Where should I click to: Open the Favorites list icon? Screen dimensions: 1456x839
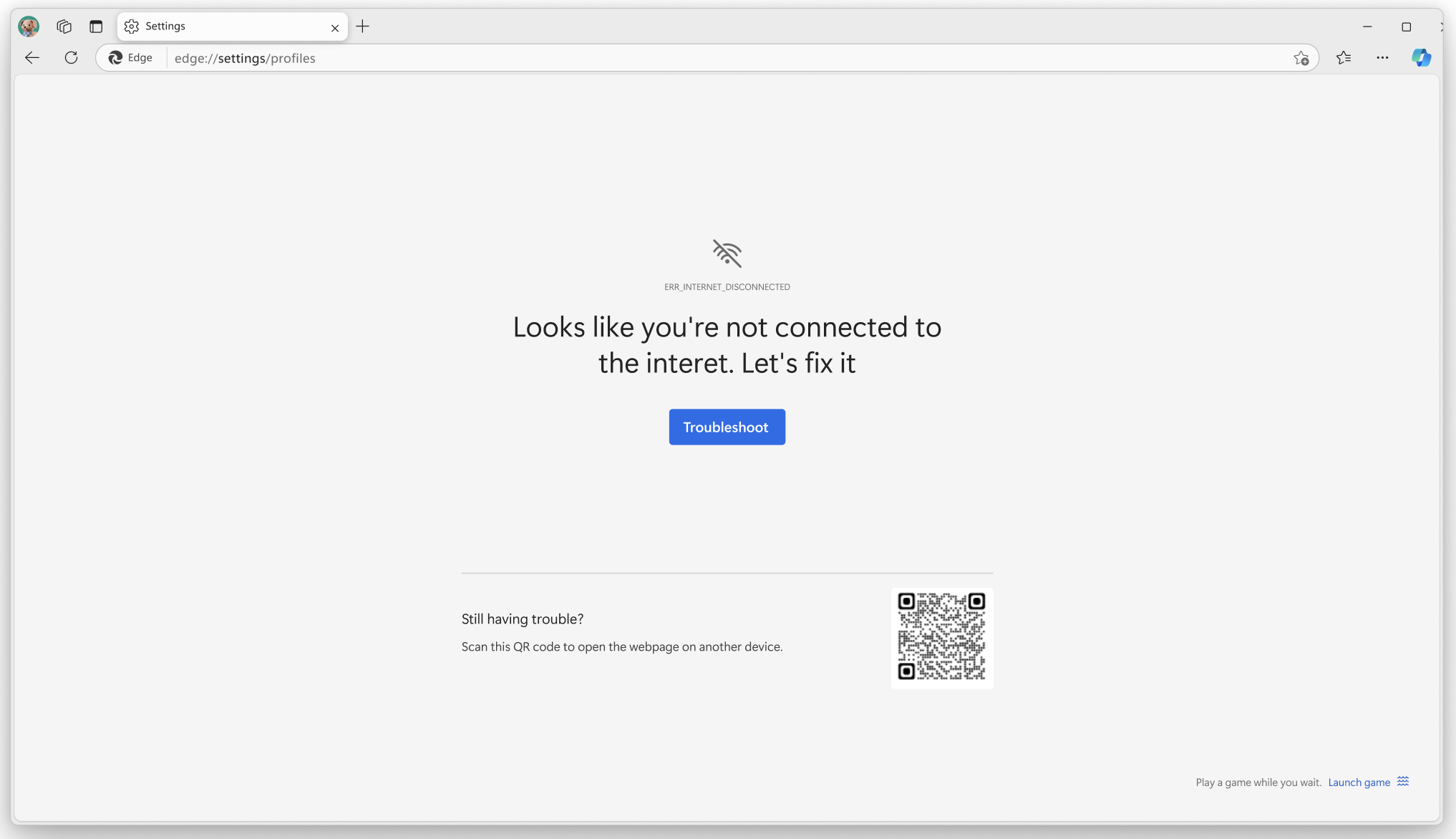click(1344, 58)
